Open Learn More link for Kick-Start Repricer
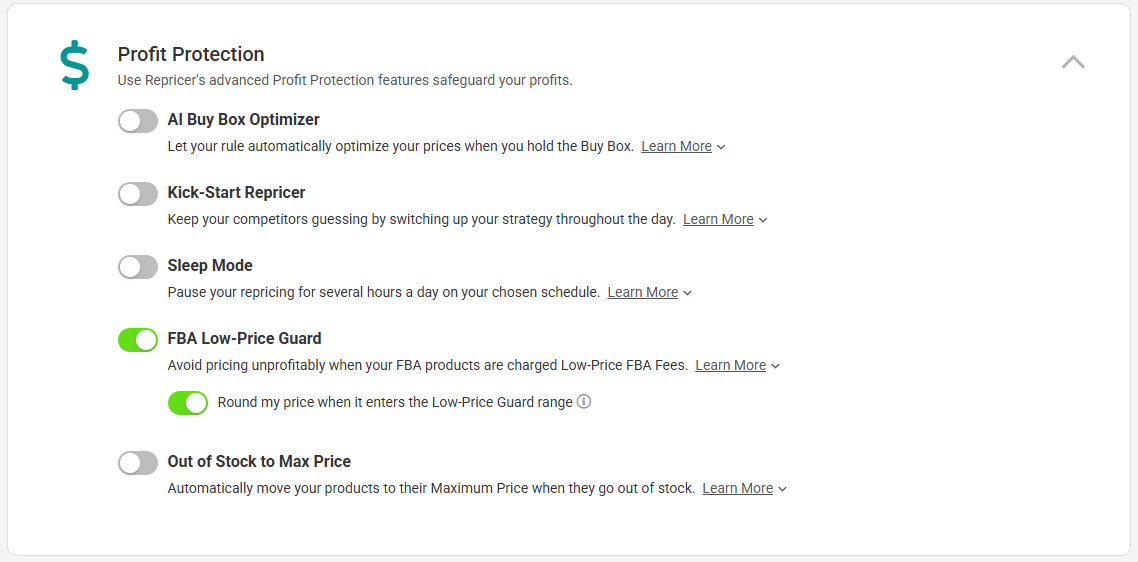 click(718, 219)
